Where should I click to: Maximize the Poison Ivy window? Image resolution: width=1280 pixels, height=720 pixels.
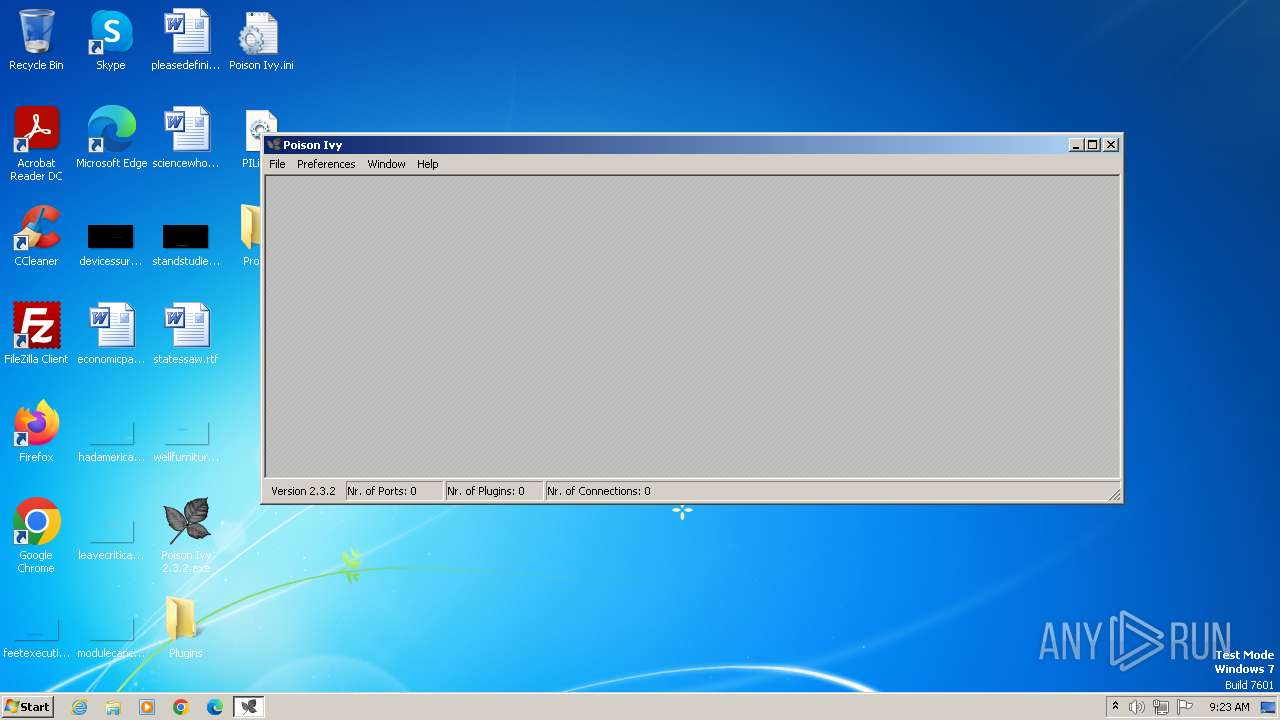point(1093,145)
